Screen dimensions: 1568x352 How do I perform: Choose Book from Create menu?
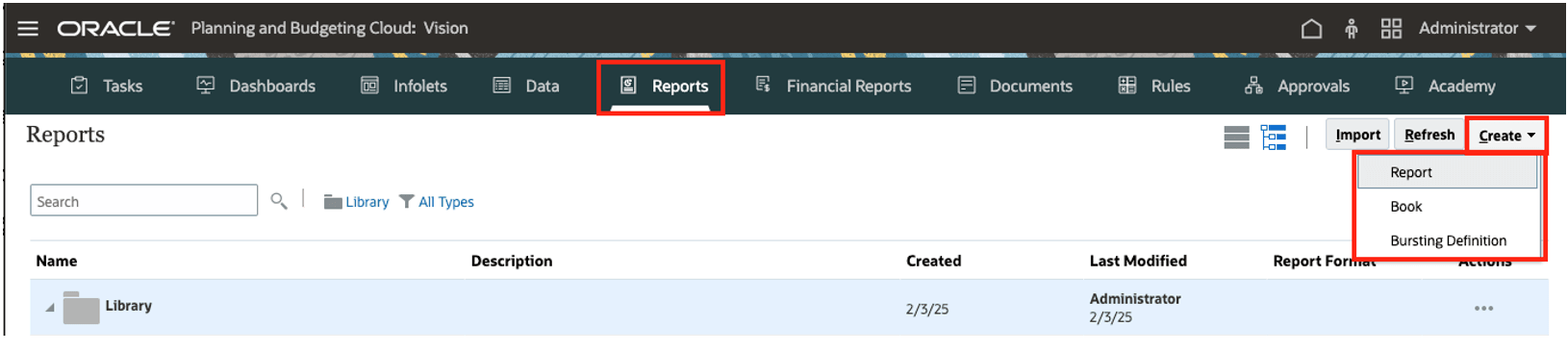click(1447, 207)
